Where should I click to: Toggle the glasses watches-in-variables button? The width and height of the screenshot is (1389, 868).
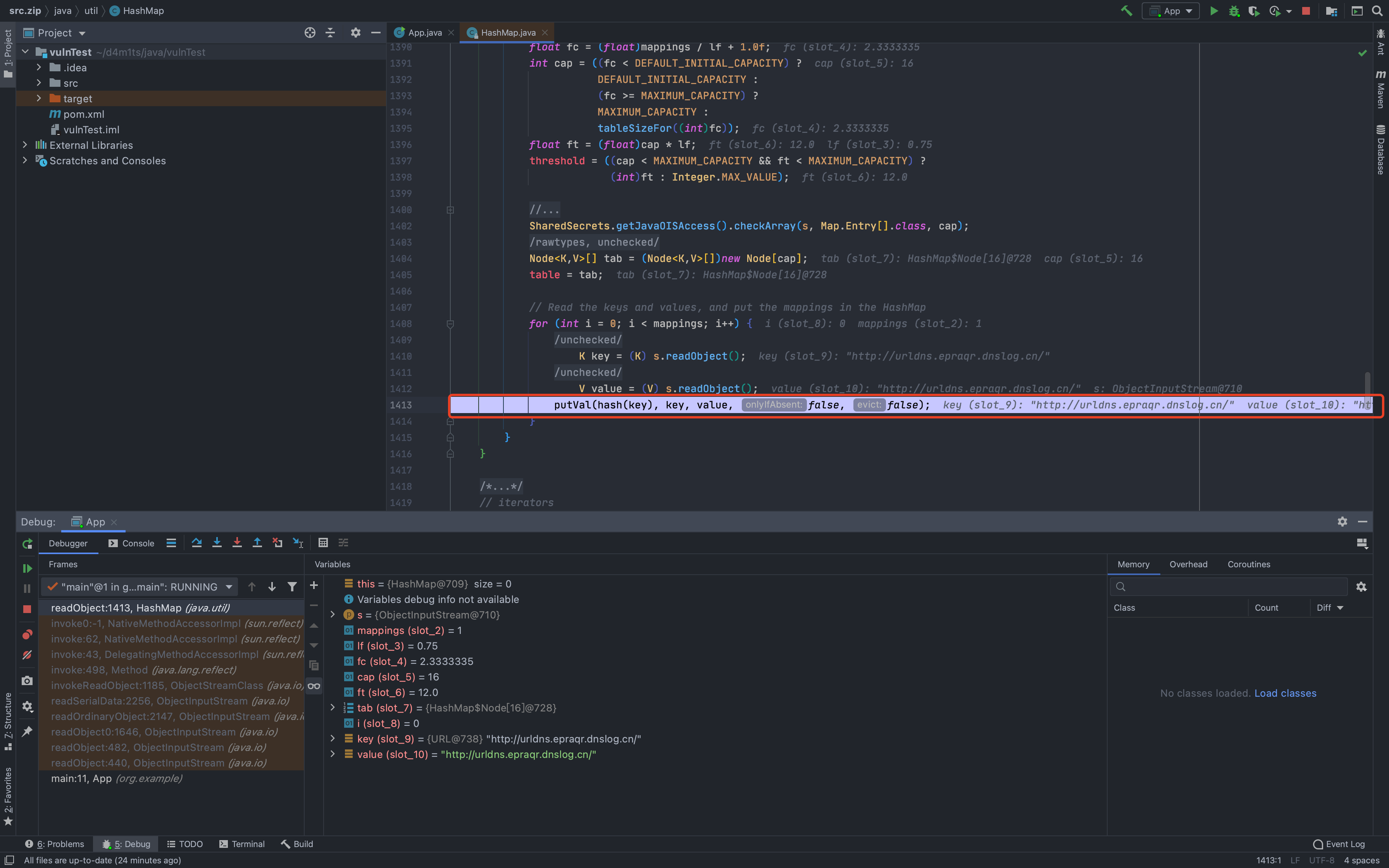(314, 685)
